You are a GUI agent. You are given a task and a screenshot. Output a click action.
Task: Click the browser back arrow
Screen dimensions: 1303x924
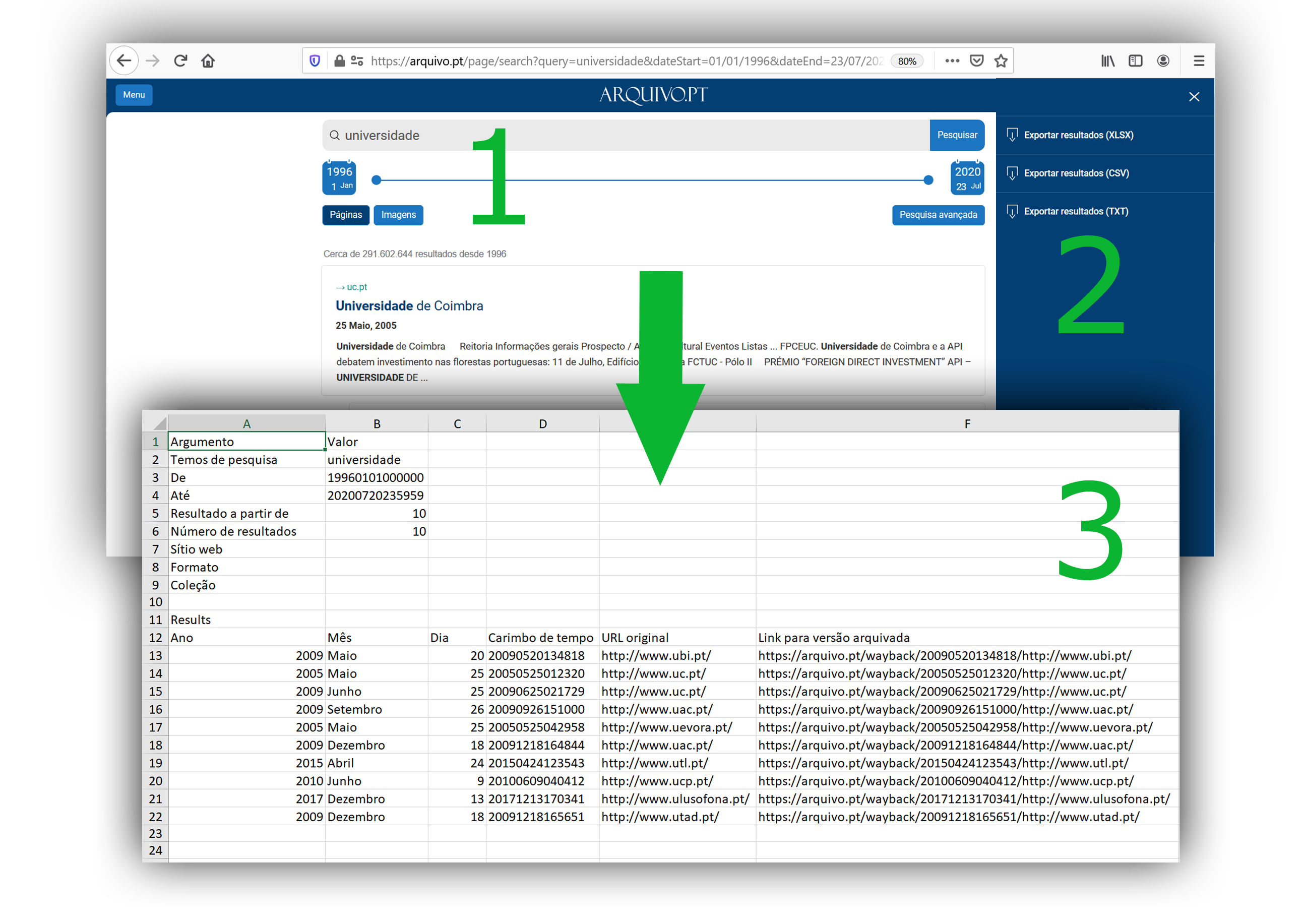coord(123,60)
